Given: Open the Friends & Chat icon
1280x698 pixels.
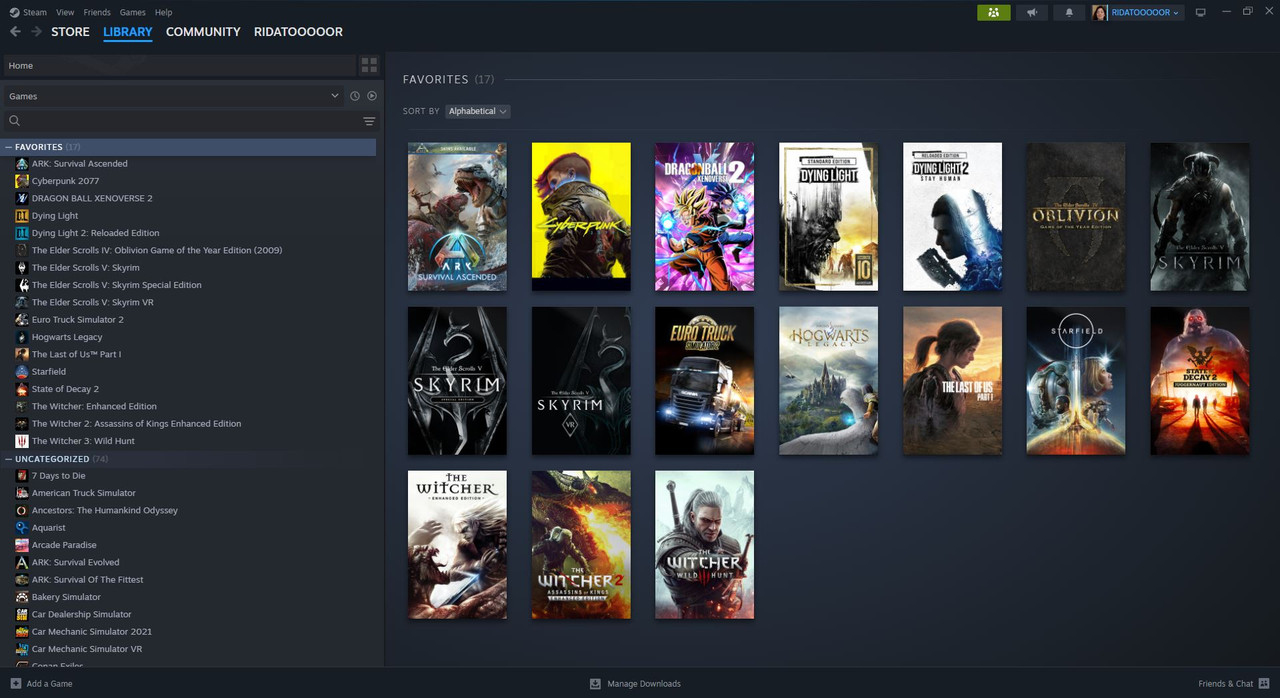Looking at the screenshot, I should (1264, 684).
